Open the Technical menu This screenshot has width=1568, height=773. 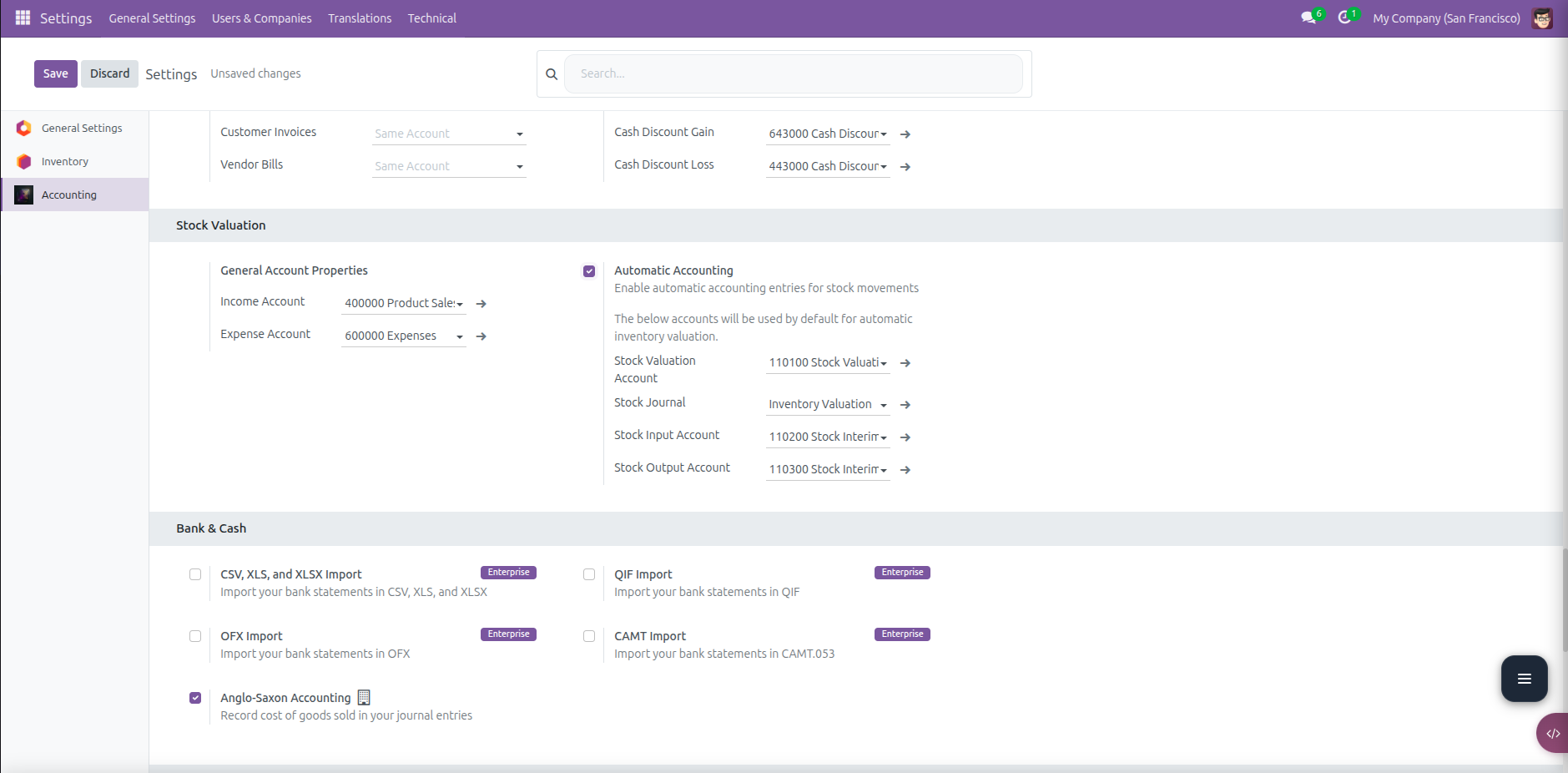point(431,18)
